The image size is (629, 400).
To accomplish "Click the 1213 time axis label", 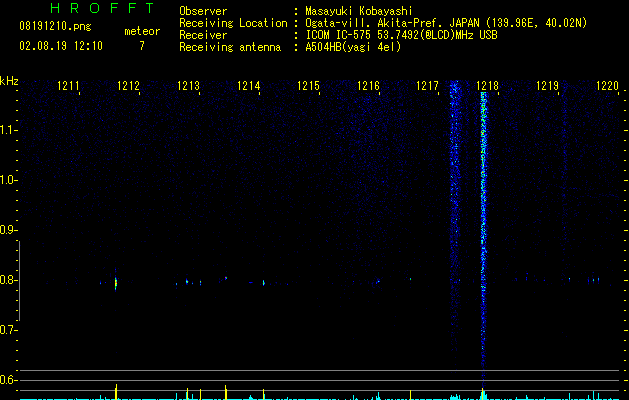I will coord(188,85).
